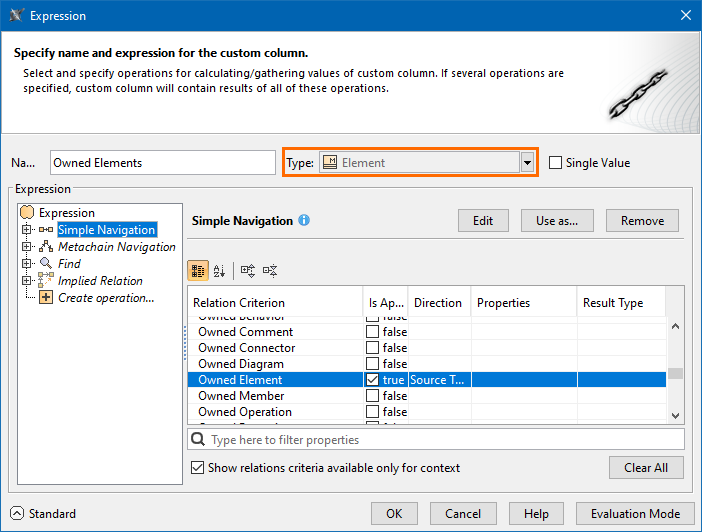Click the expand all toolbar icon
Viewport: 702px width, 532px height.
click(x=248, y=270)
